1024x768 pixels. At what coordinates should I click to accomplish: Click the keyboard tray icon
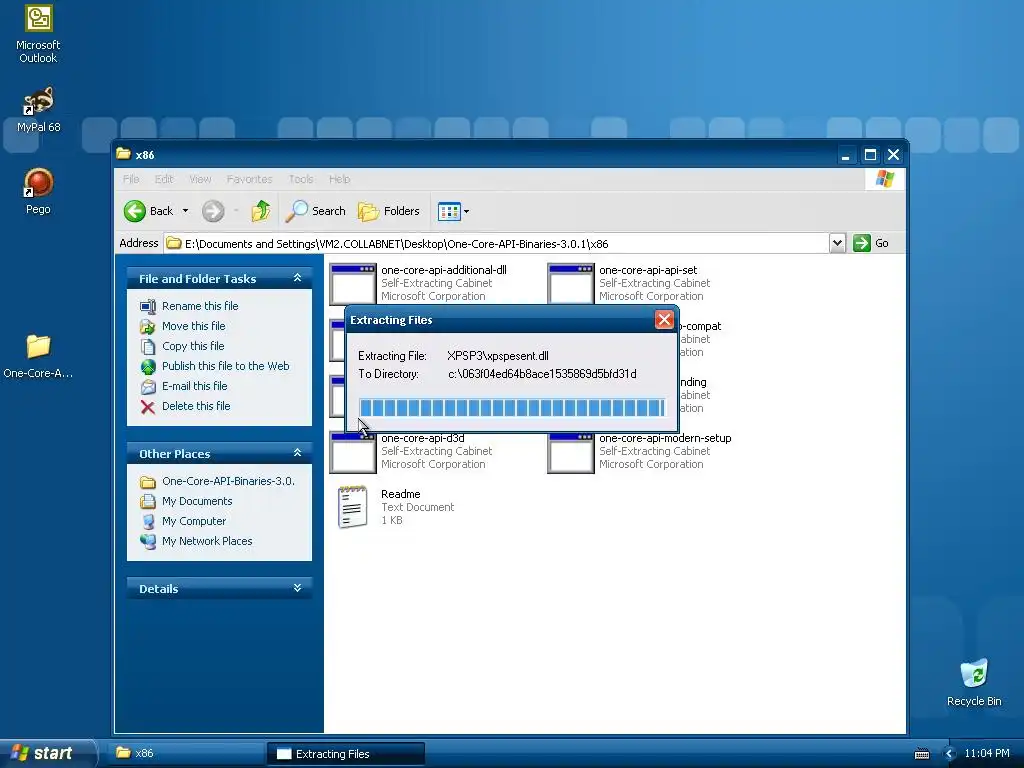pyautogui.click(x=922, y=754)
